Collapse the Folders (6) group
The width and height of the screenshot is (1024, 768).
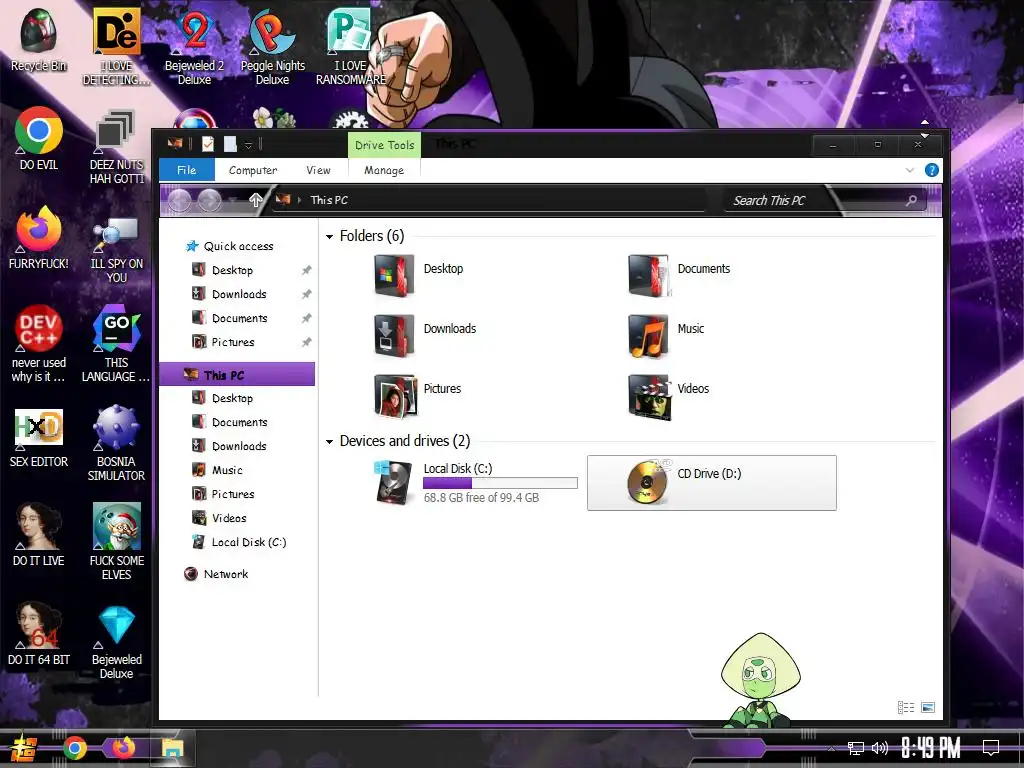(329, 236)
